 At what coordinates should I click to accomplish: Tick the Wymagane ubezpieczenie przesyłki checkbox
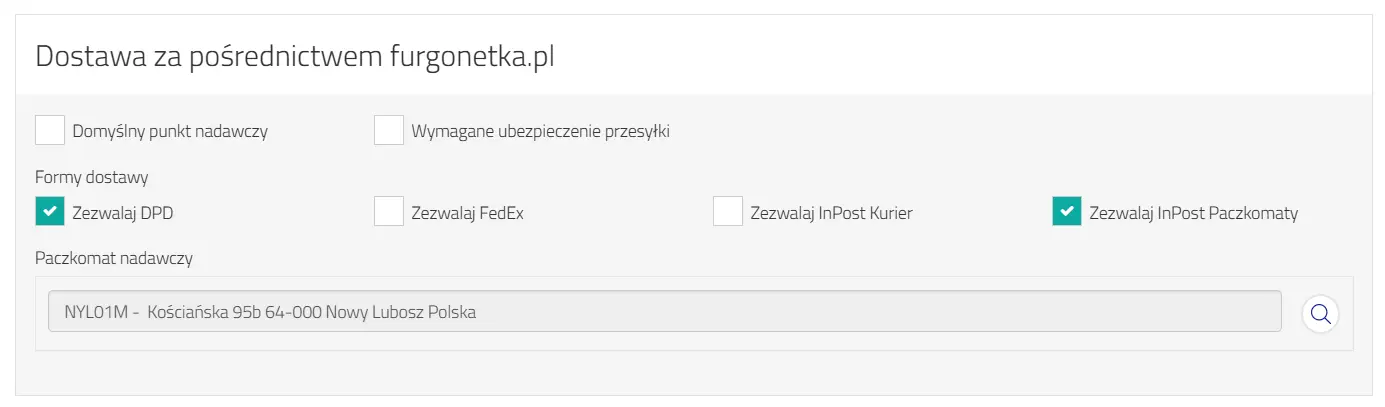pyautogui.click(x=389, y=130)
